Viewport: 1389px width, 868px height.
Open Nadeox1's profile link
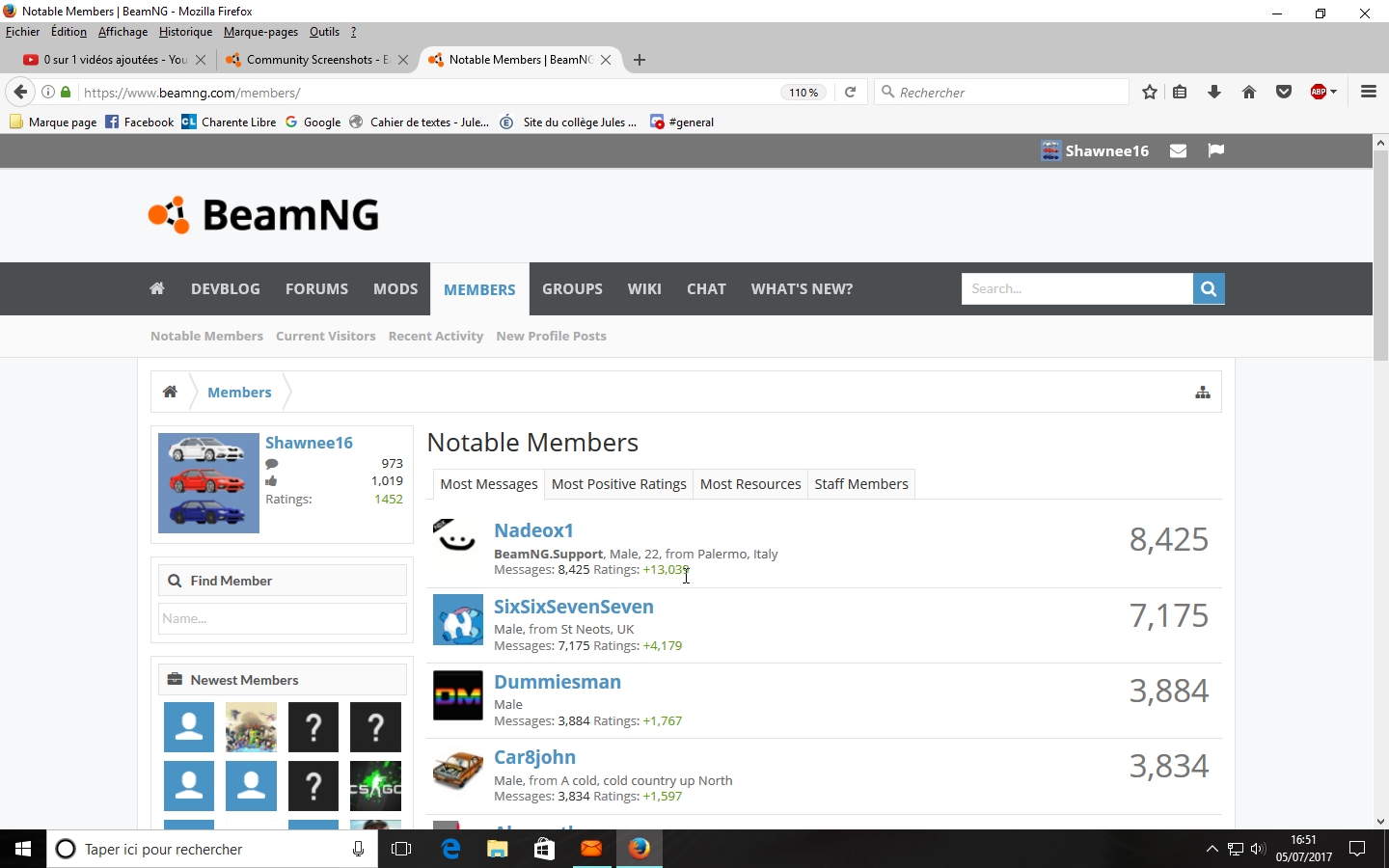pyautogui.click(x=533, y=530)
